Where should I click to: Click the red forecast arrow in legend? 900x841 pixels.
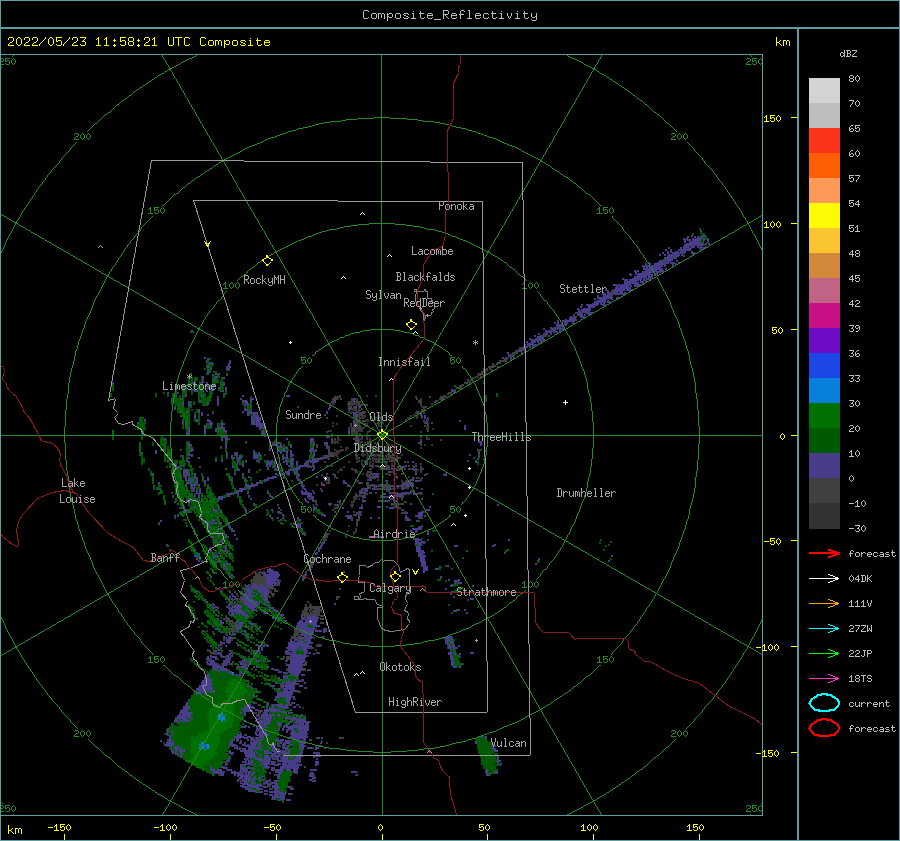(824, 553)
